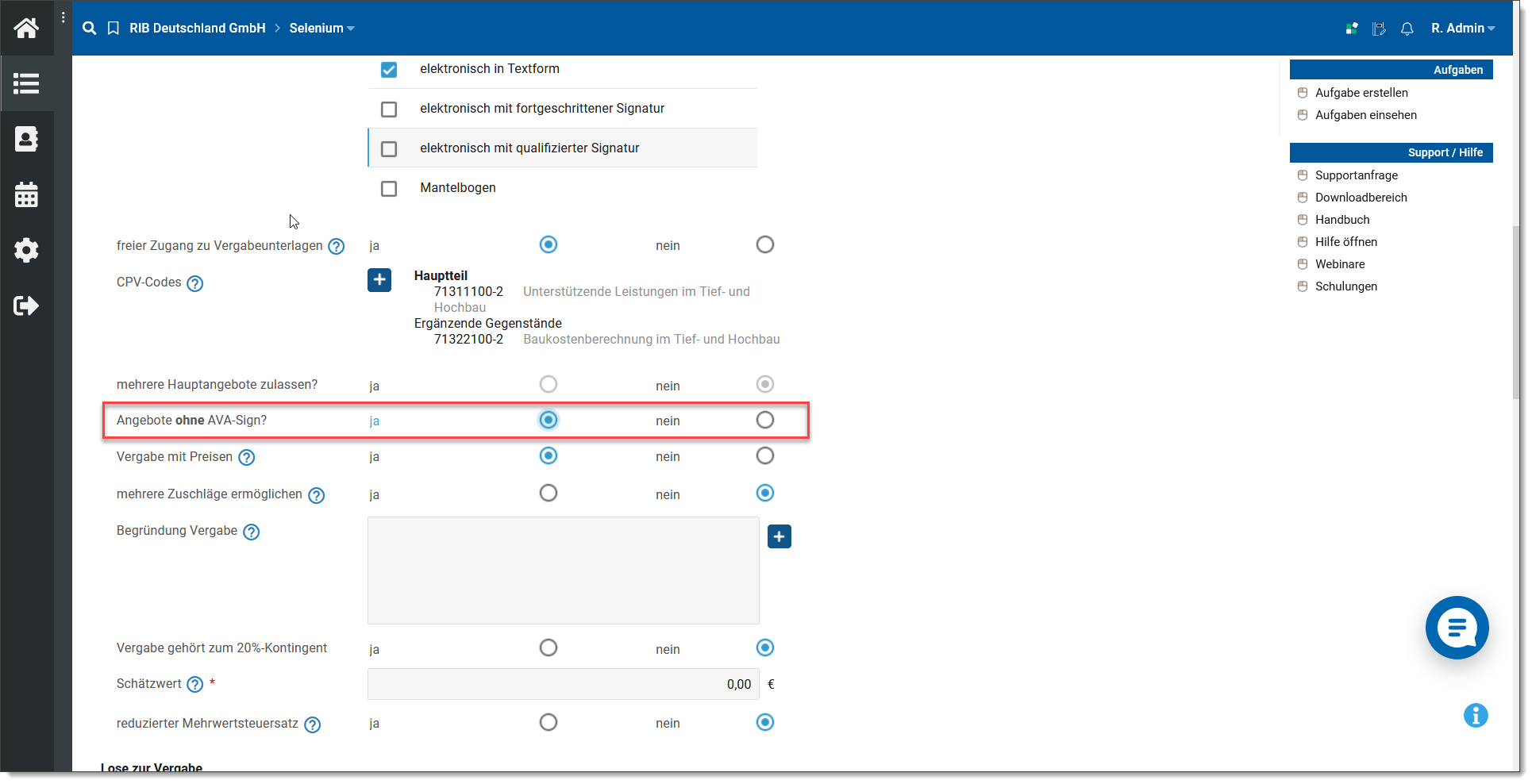This screenshot has width=1532, height=784.
Task: Click the three-dot sidebar menu icon
Action: point(64,17)
